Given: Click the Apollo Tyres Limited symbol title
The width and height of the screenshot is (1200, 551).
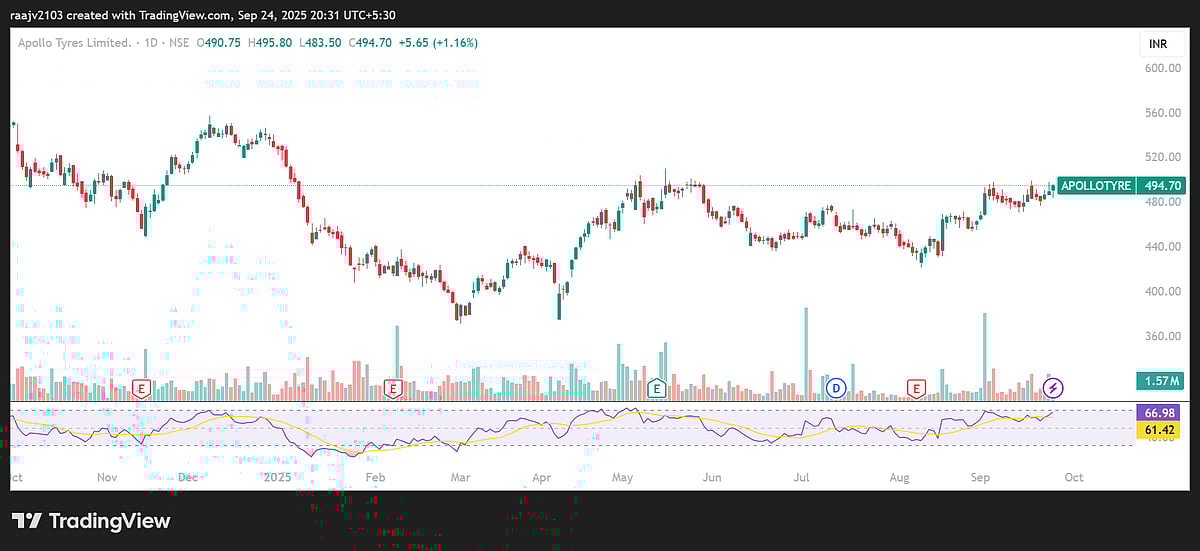Looking at the screenshot, I should point(74,43).
